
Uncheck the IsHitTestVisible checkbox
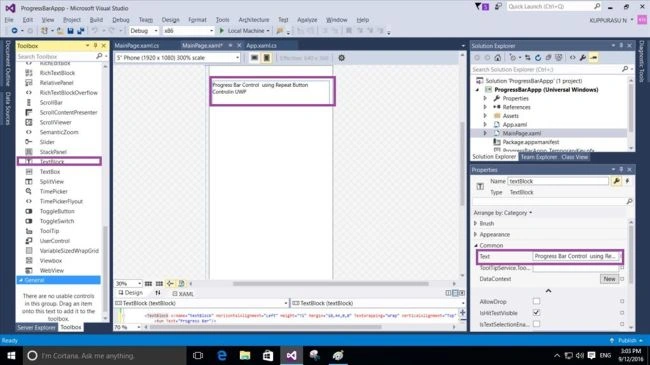pyautogui.click(x=536, y=312)
